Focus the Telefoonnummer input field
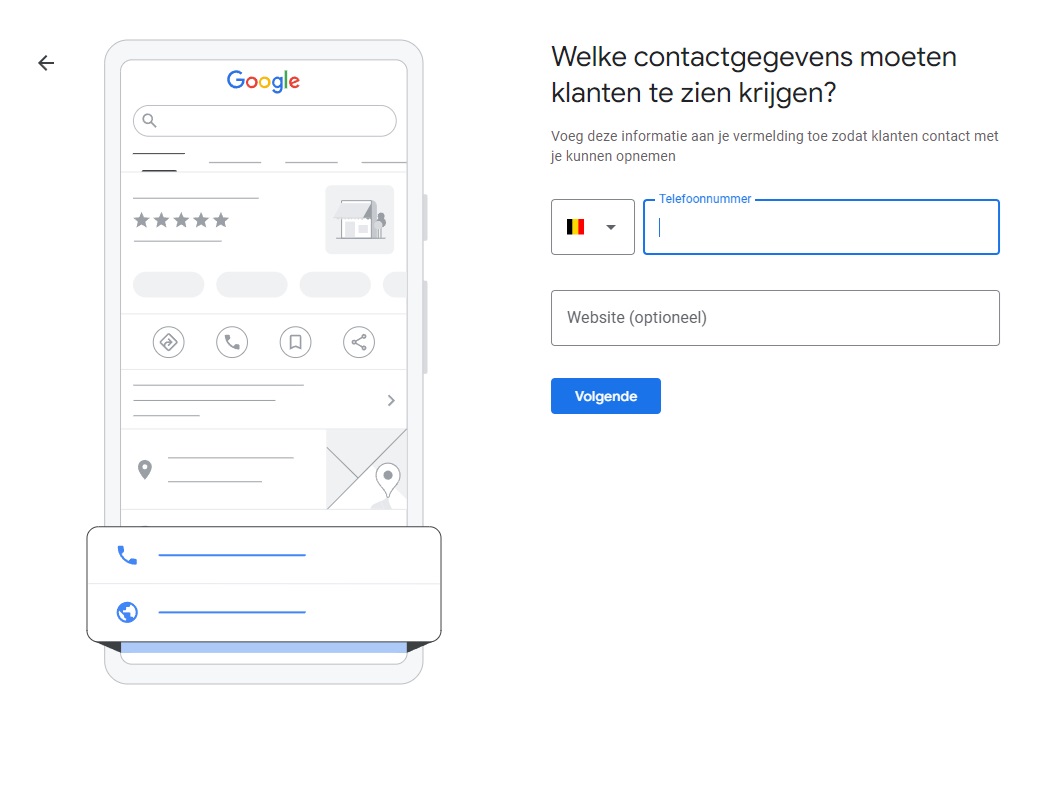This screenshot has height=812, width=1053. click(820, 229)
